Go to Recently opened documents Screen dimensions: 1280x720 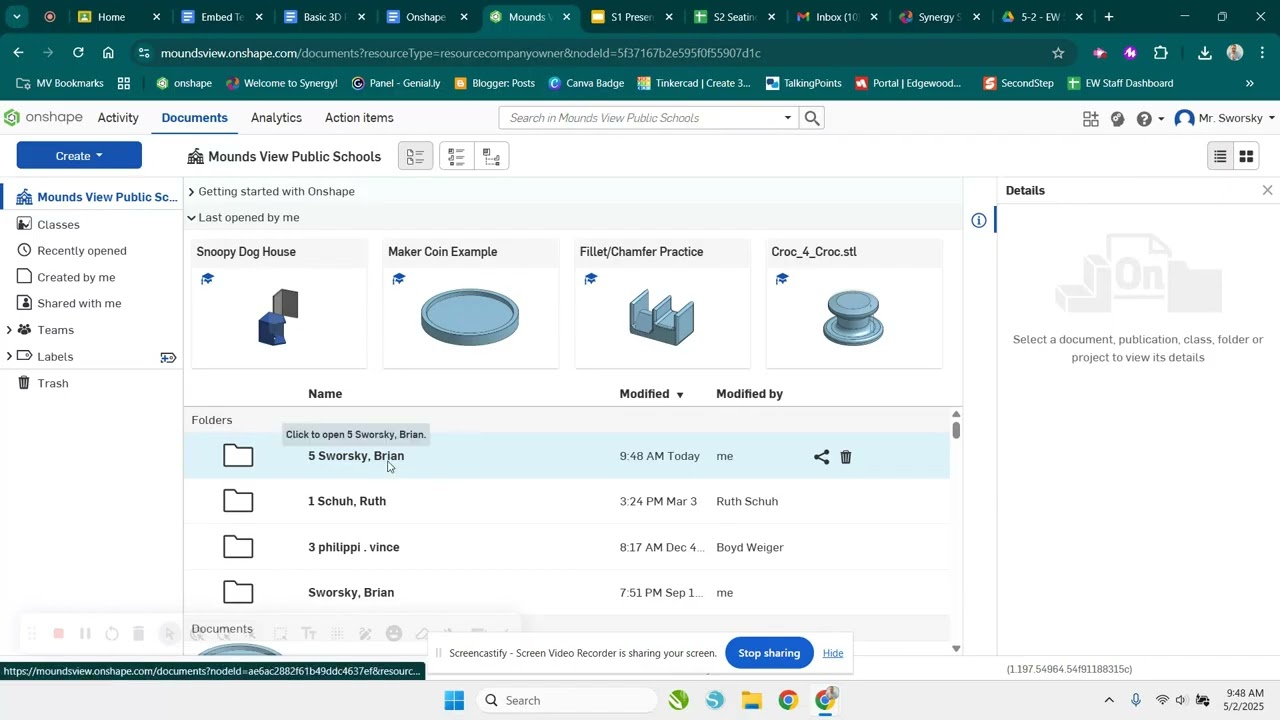[x=82, y=251]
